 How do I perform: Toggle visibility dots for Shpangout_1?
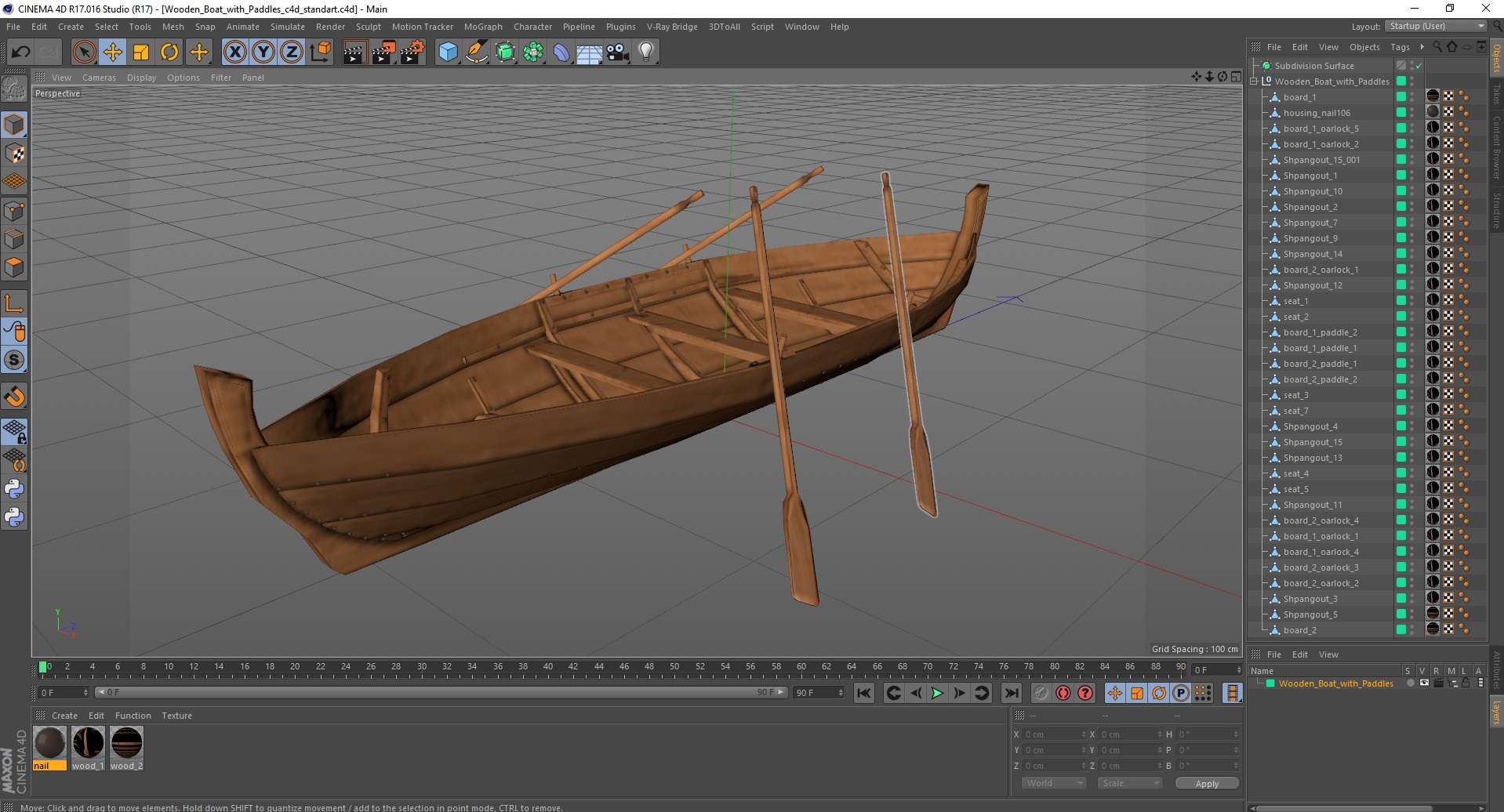click(1412, 176)
